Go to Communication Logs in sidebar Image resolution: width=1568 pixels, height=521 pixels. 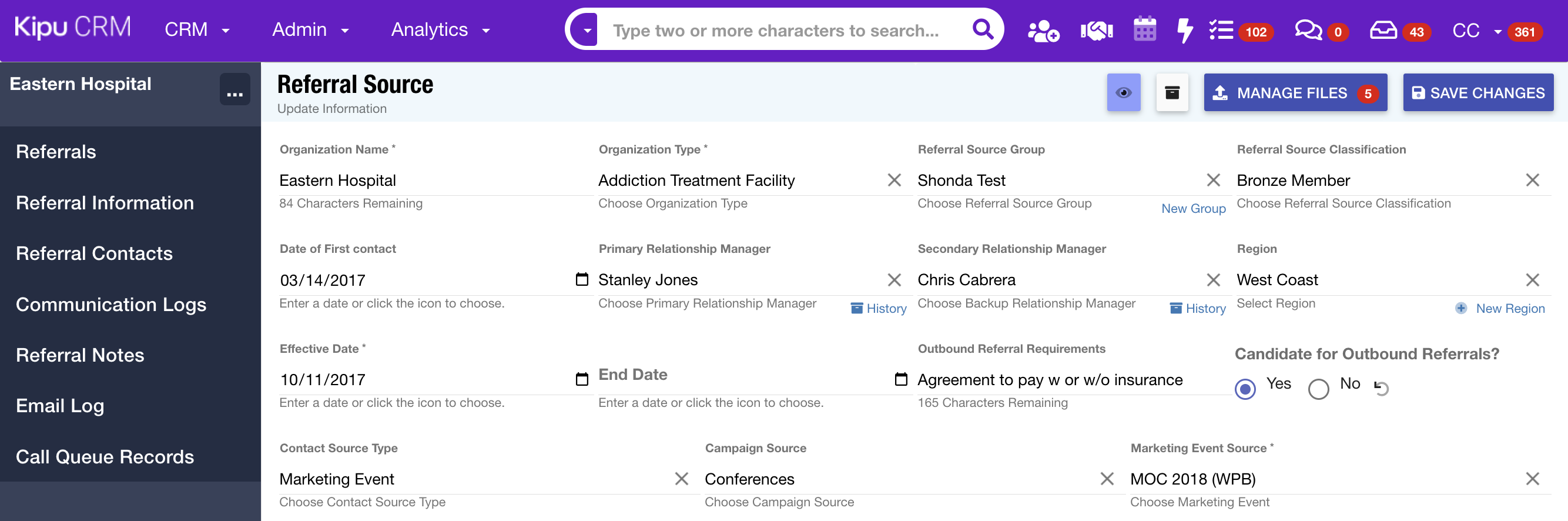[x=110, y=304]
